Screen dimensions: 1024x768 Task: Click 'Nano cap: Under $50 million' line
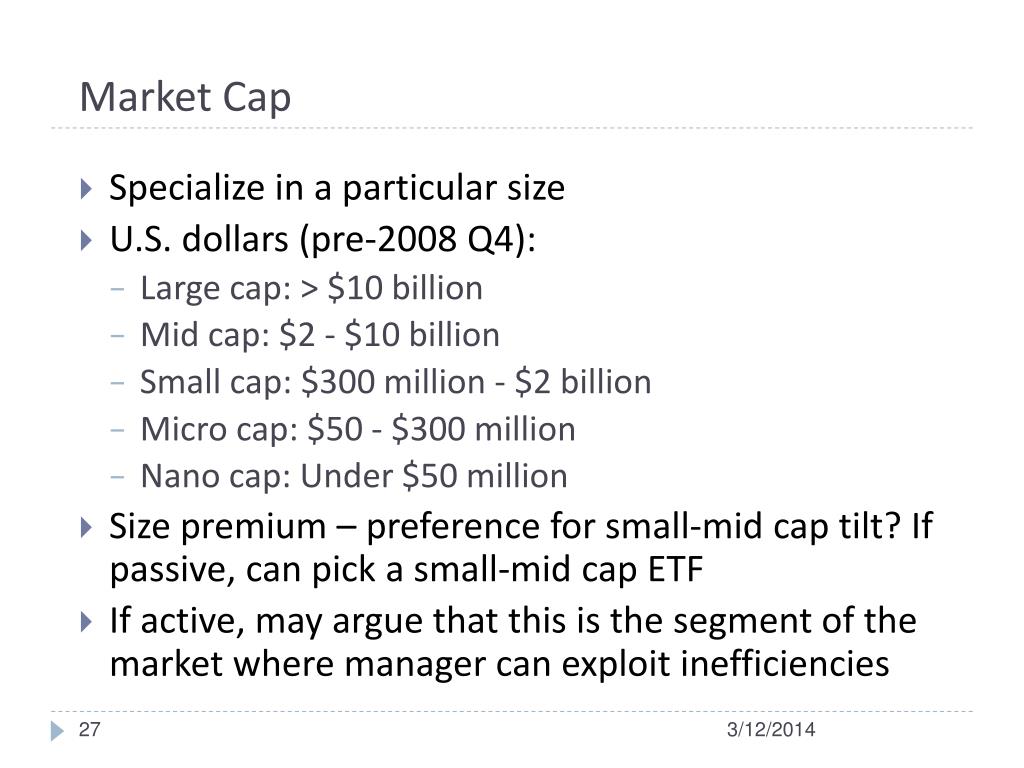pyautogui.click(x=354, y=476)
